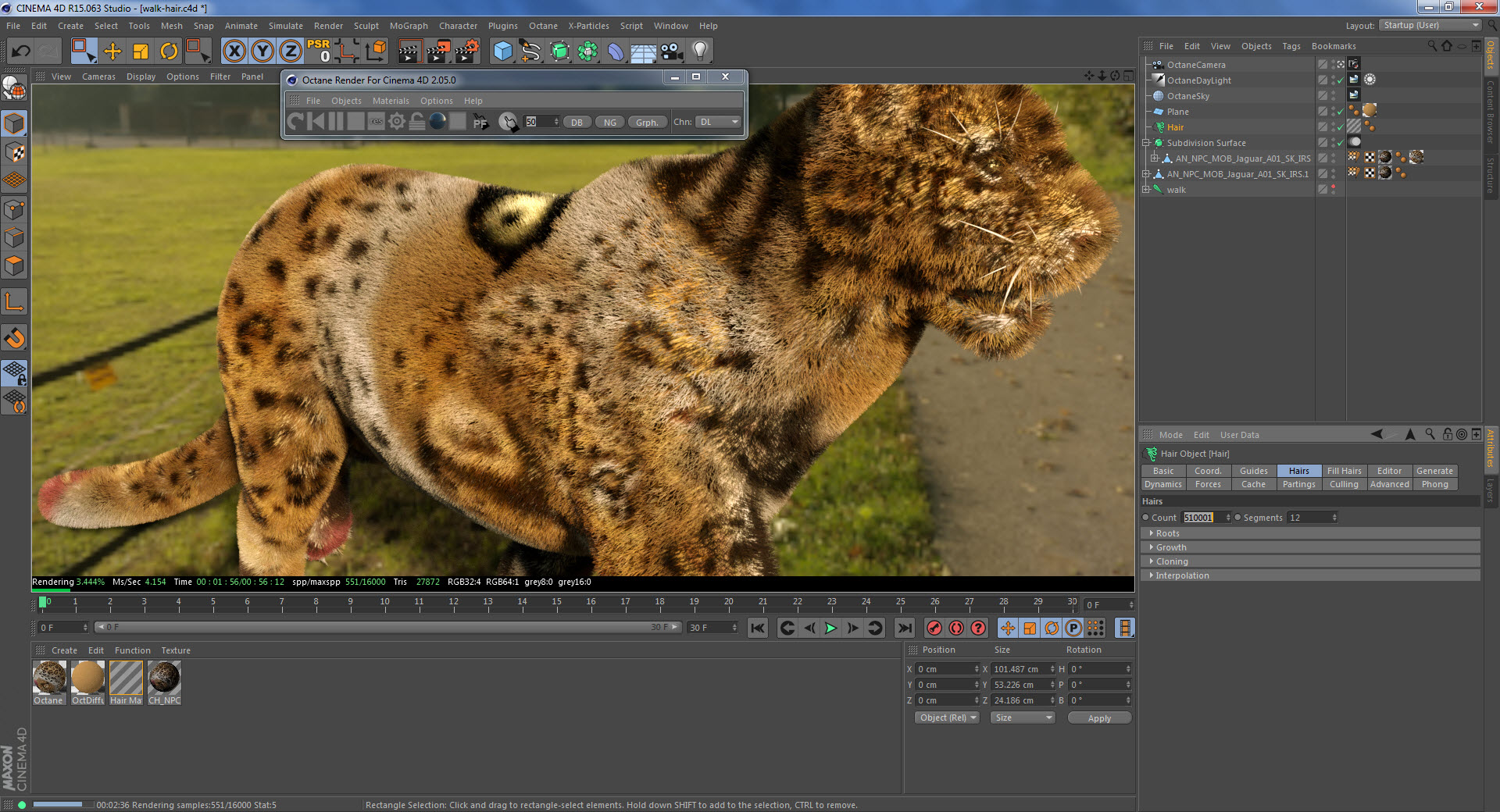Open the Chn channel dropdown
1500x812 pixels.
coord(718,122)
